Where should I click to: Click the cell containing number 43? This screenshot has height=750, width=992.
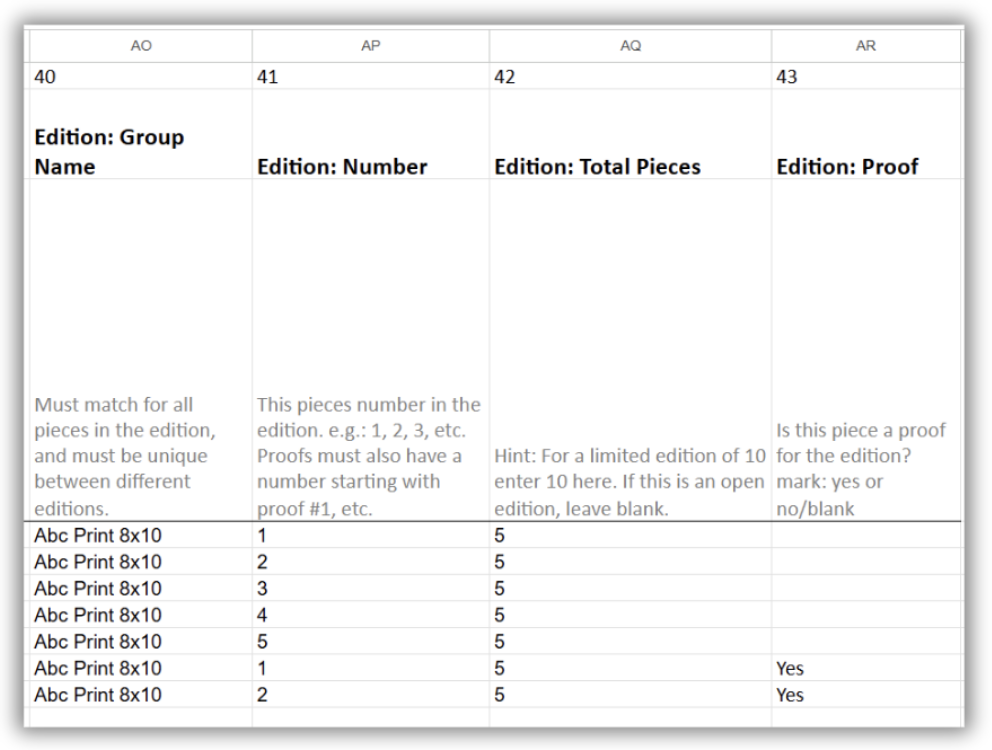[865, 77]
